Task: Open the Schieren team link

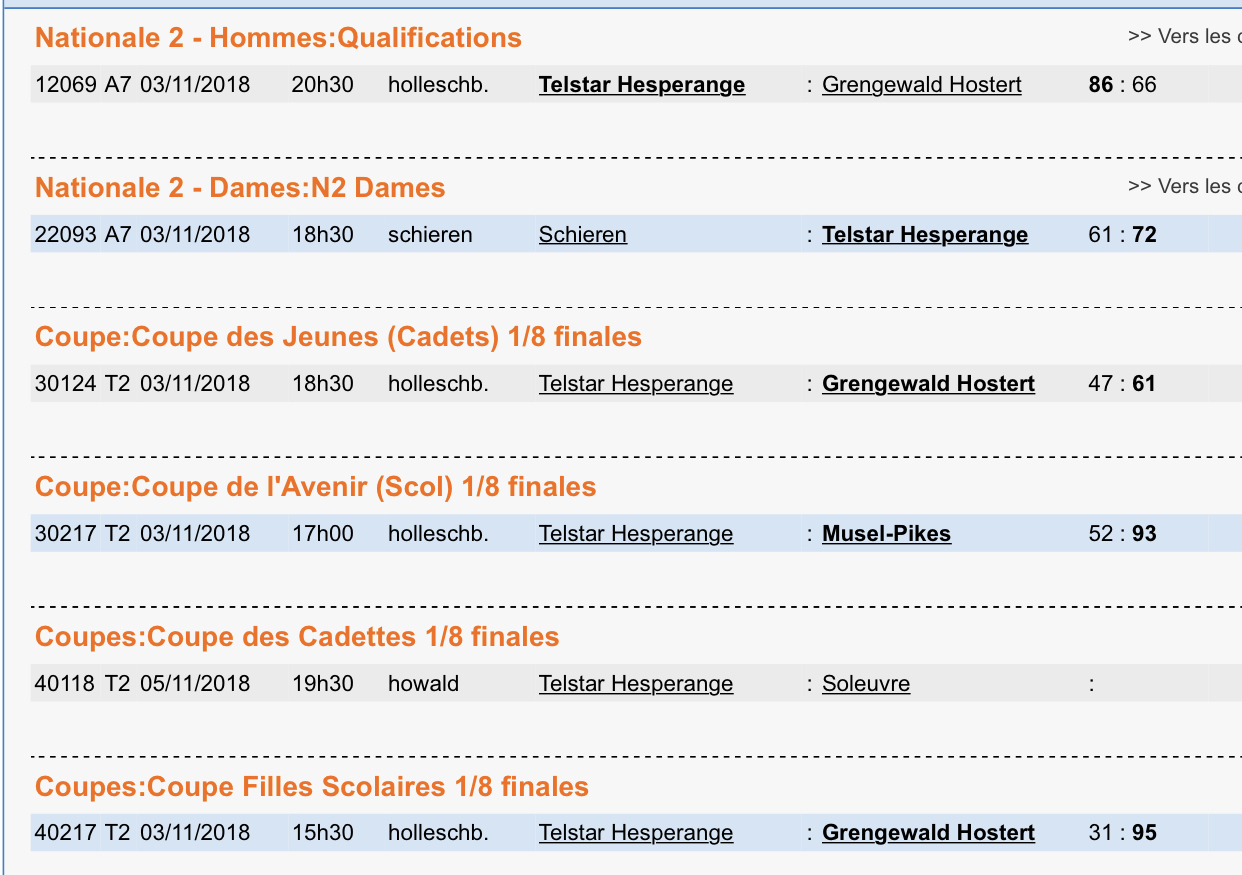Action: (582, 234)
